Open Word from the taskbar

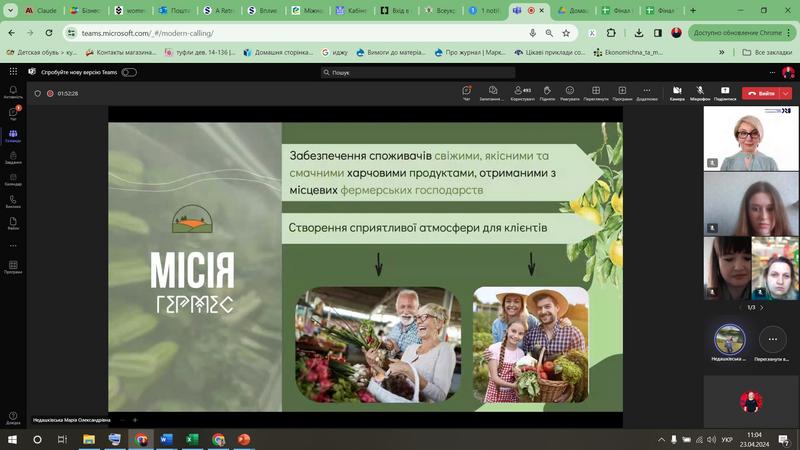pos(166,439)
